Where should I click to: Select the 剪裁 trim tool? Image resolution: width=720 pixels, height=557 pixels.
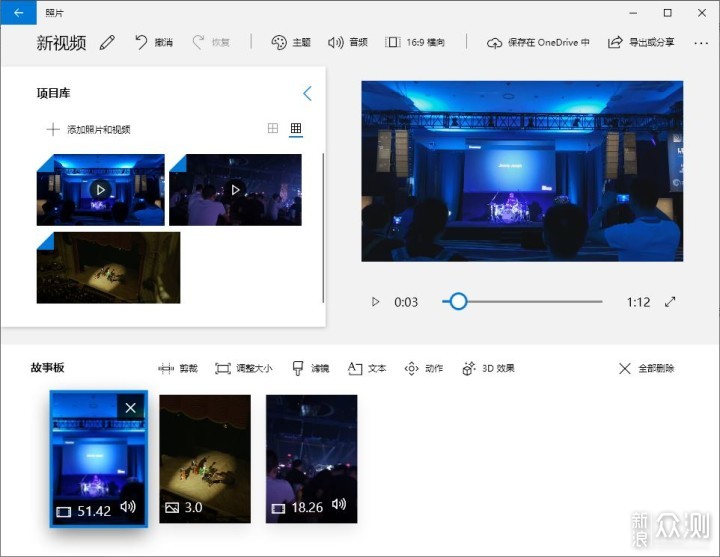178,368
